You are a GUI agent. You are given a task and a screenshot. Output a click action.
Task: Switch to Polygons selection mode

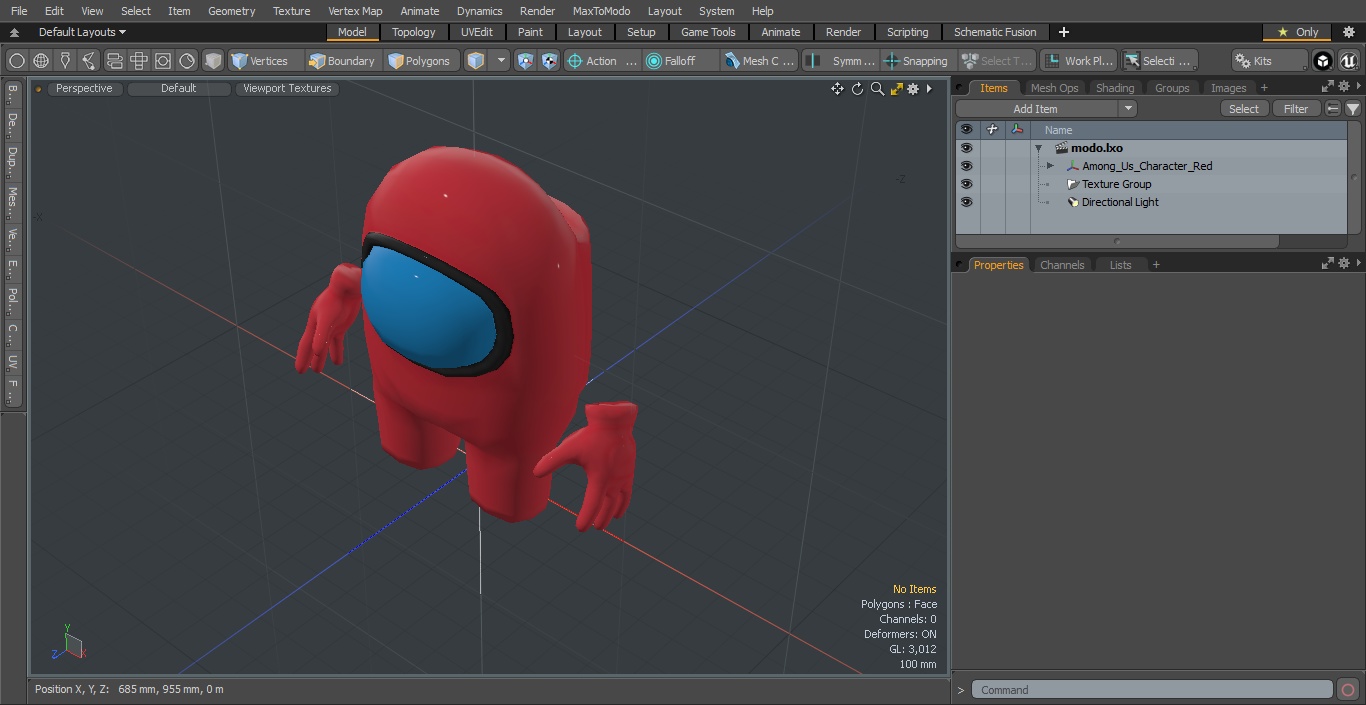420,61
